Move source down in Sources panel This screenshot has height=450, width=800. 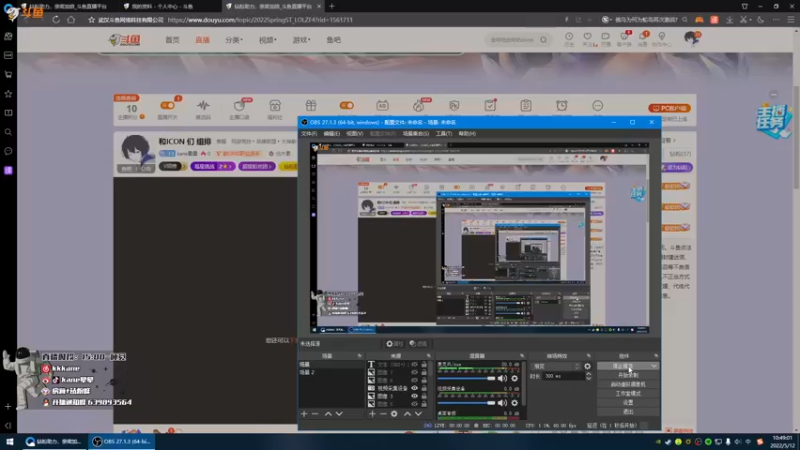point(418,414)
